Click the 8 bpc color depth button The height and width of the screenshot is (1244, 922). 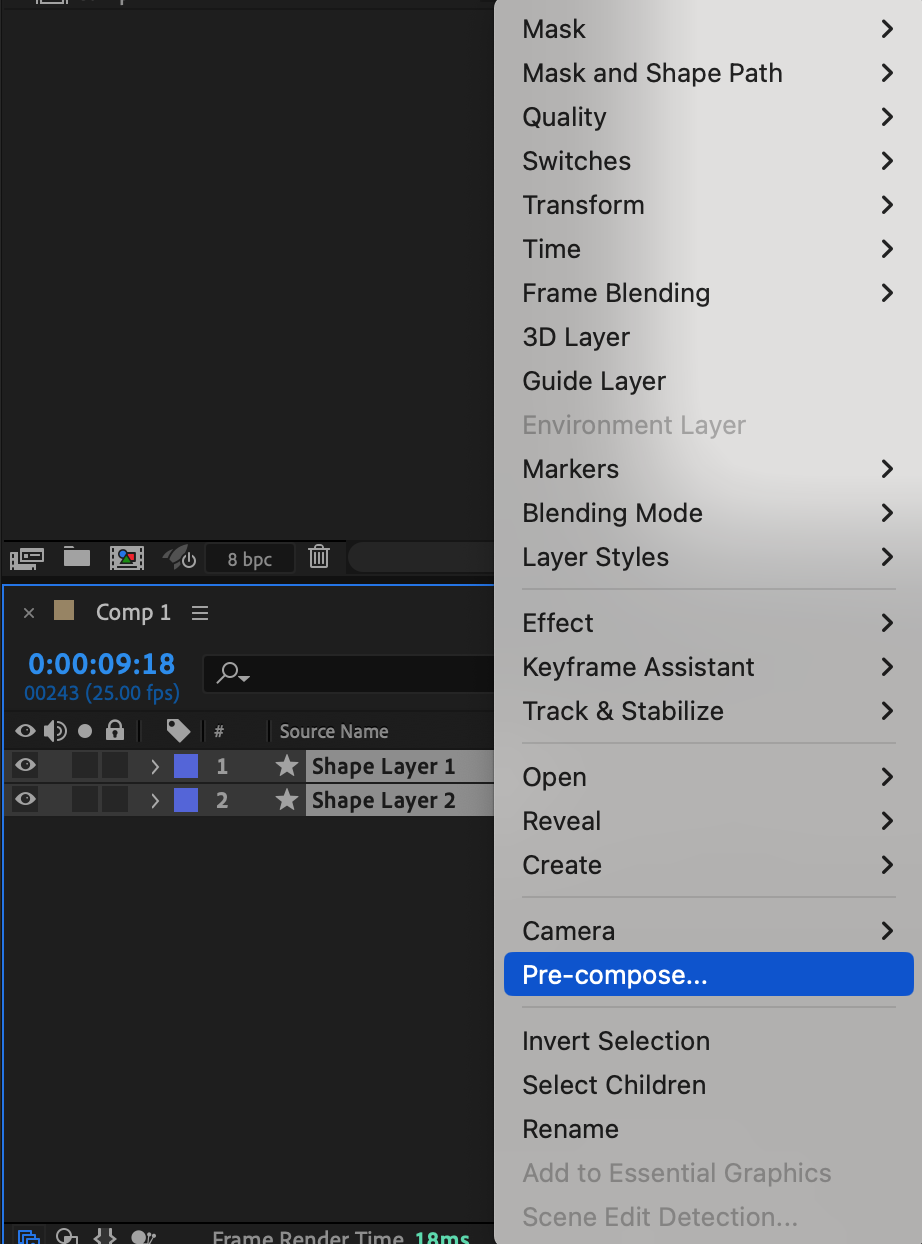point(249,559)
